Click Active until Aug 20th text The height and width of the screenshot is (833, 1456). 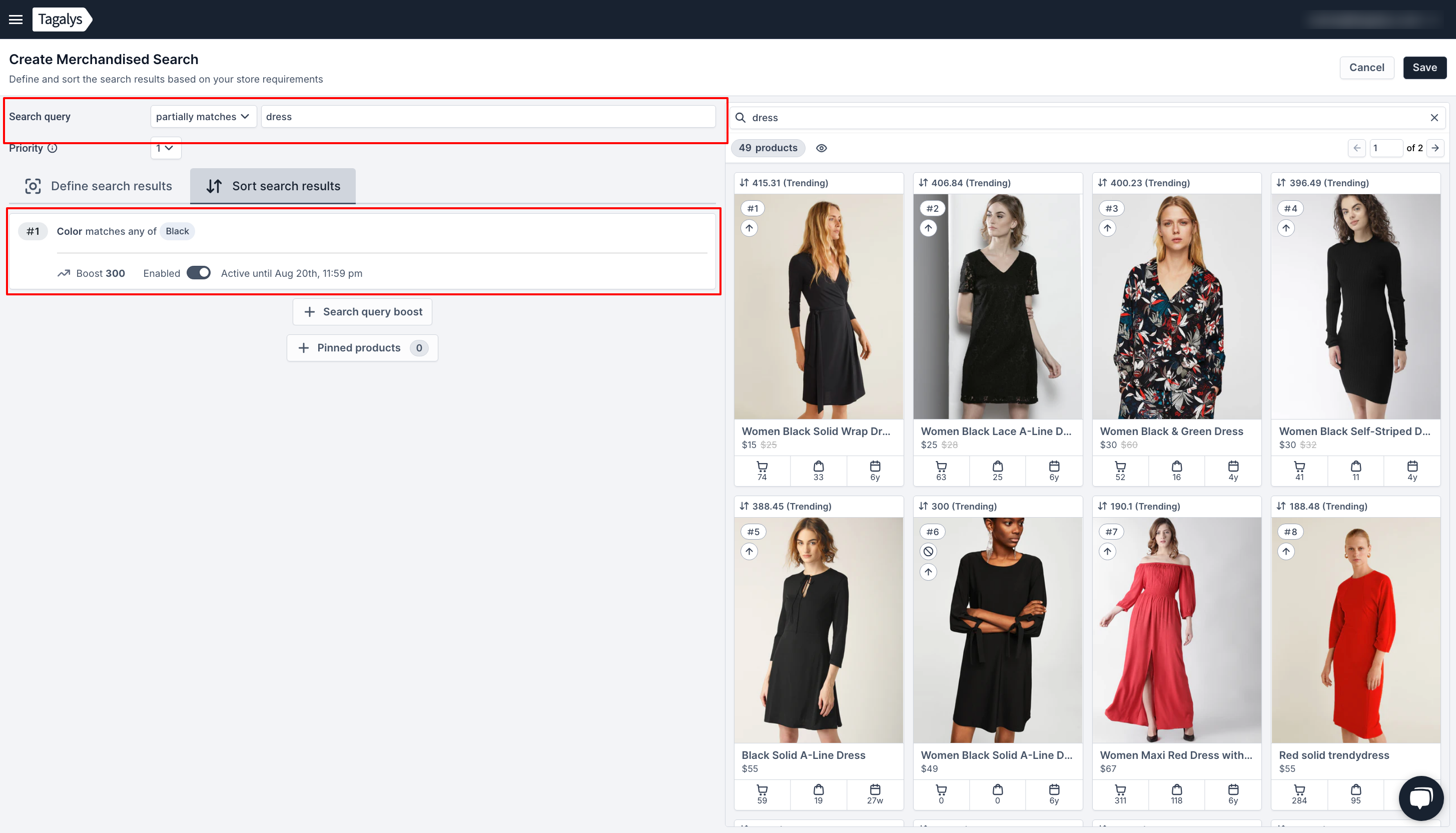pyautogui.click(x=292, y=273)
